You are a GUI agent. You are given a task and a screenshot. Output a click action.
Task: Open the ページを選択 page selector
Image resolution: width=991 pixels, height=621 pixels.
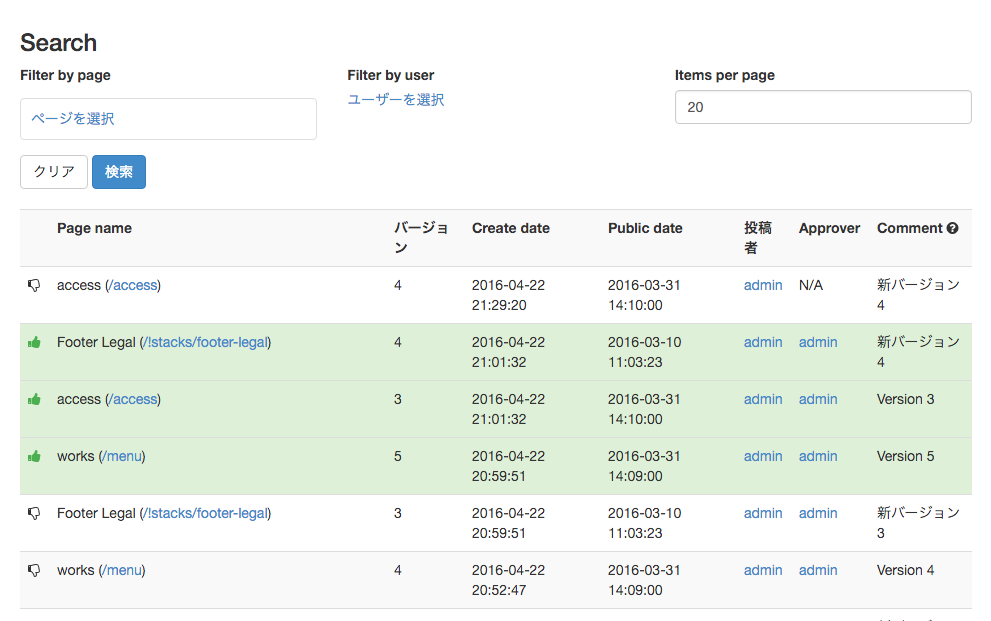[x=168, y=119]
